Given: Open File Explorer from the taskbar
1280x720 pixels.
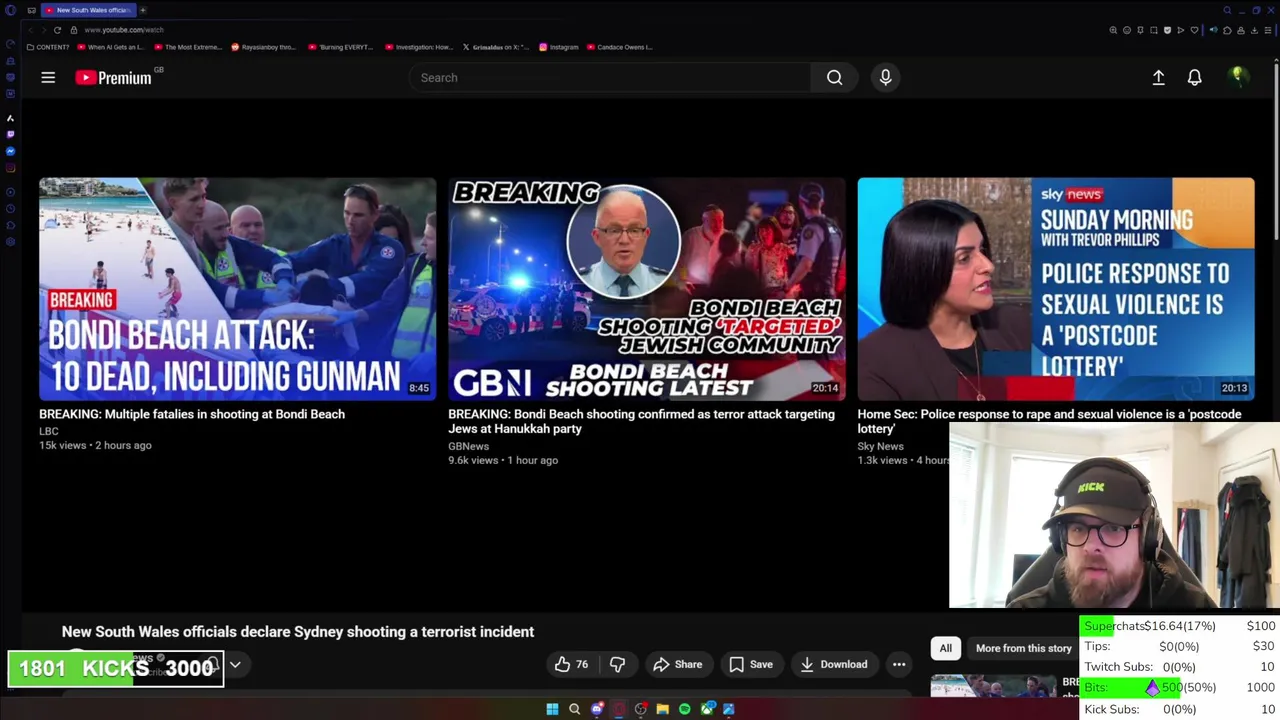Looking at the screenshot, I should (662, 709).
